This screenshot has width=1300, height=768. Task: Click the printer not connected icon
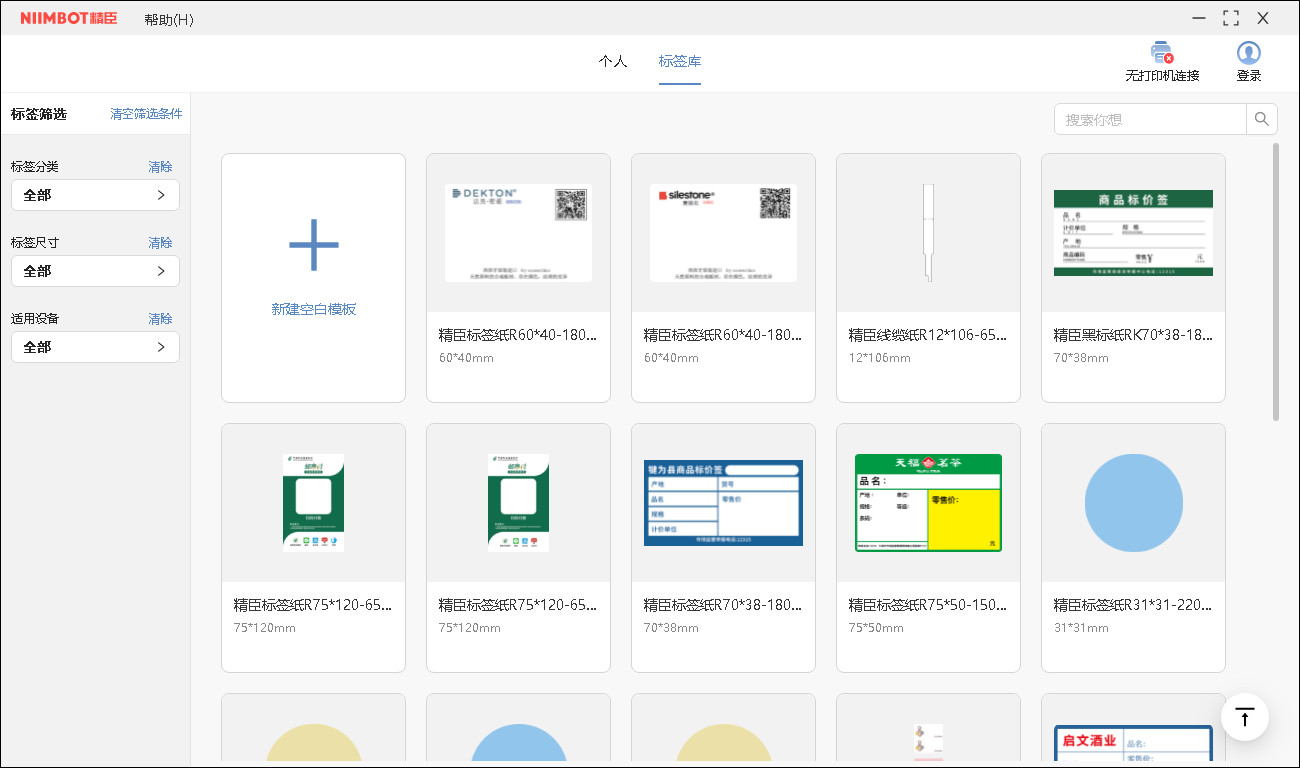(1162, 53)
